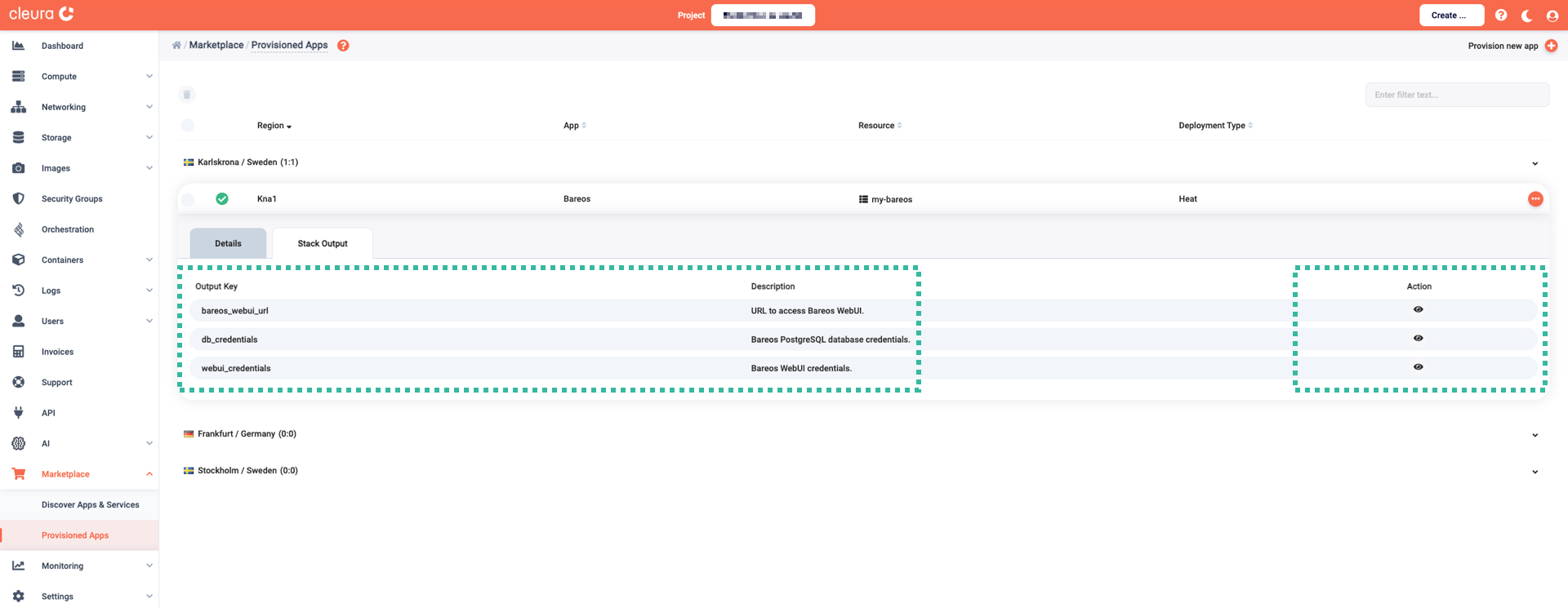Open the user account profile icon

coord(1552,16)
